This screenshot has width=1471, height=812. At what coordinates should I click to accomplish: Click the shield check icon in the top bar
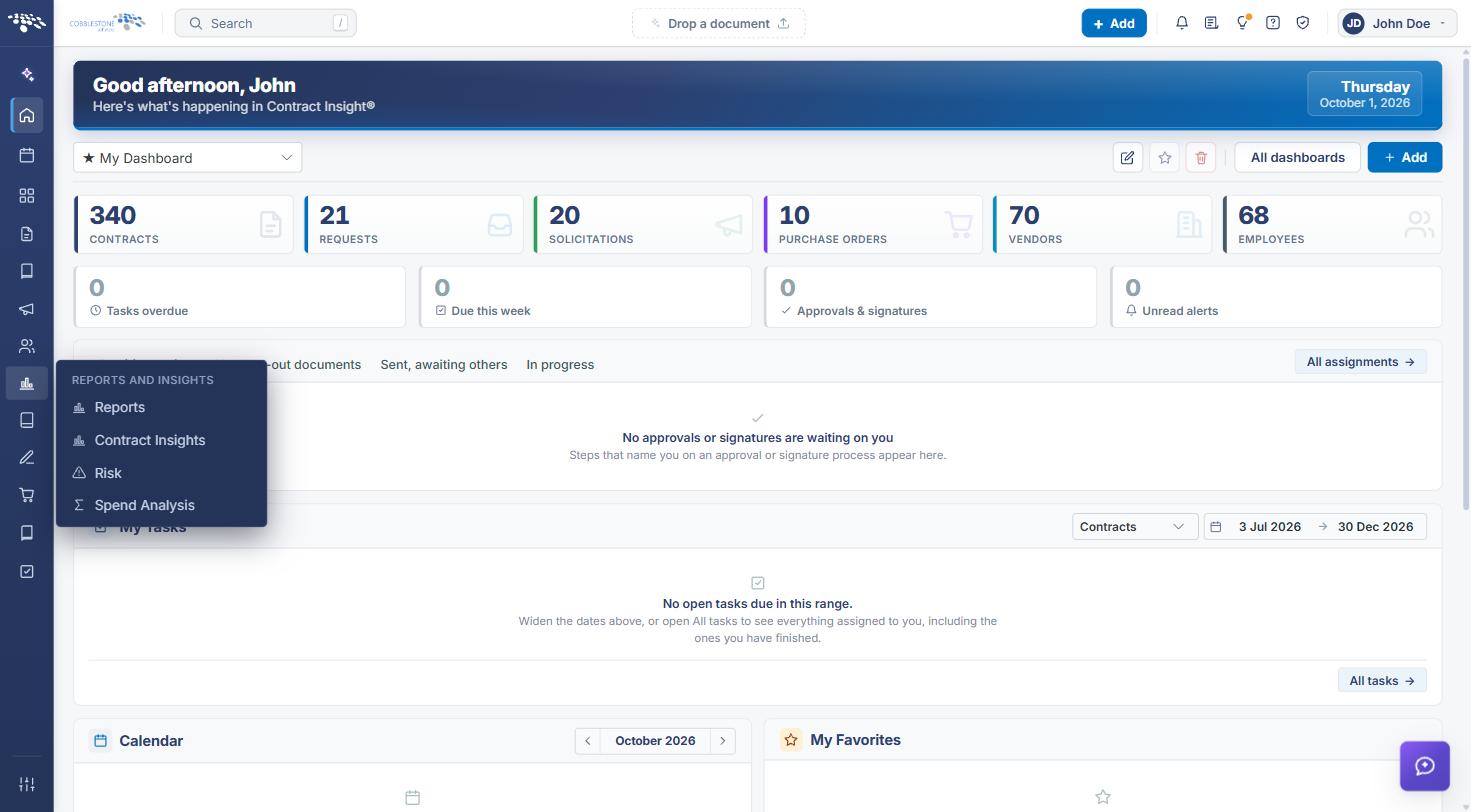[1303, 23]
